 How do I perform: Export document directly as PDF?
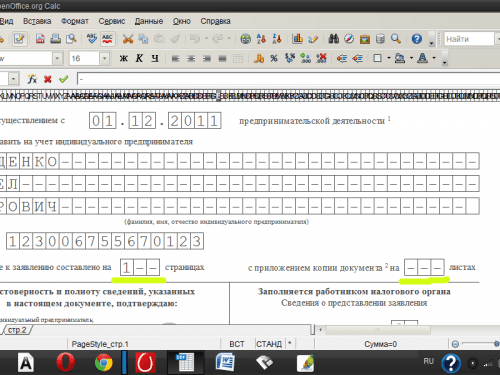(x=40, y=39)
